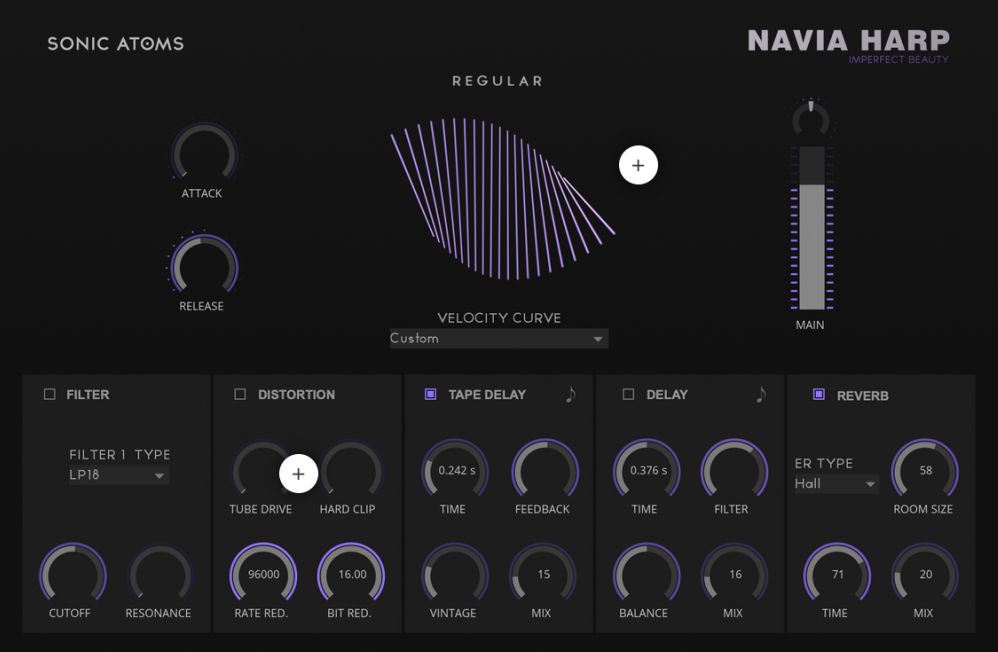Open the Filter 1 Type LP18 dropdown
Viewport: 998px width, 652px height.
point(117,476)
